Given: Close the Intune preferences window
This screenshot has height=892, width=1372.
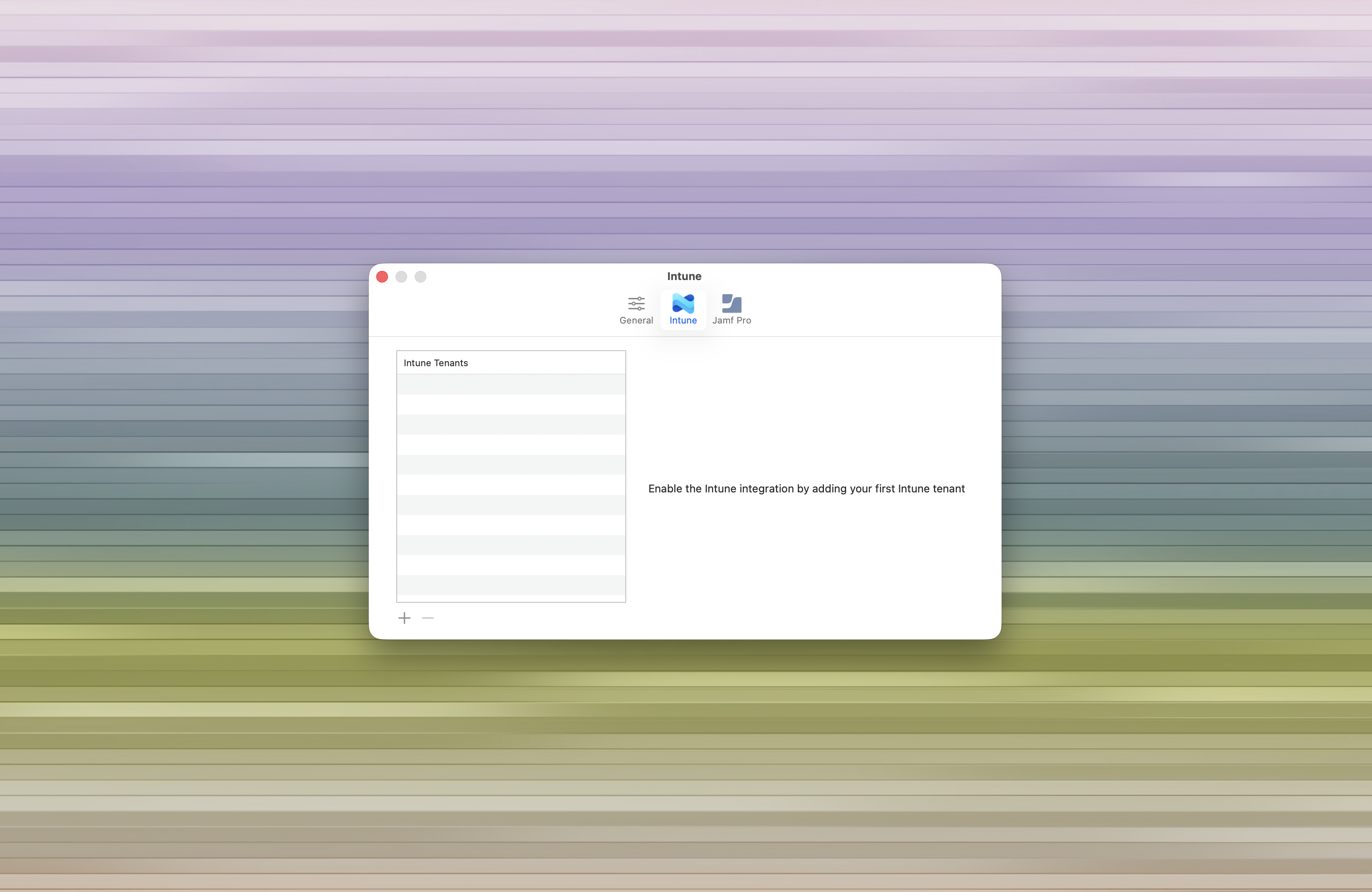Looking at the screenshot, I should 382,277.
